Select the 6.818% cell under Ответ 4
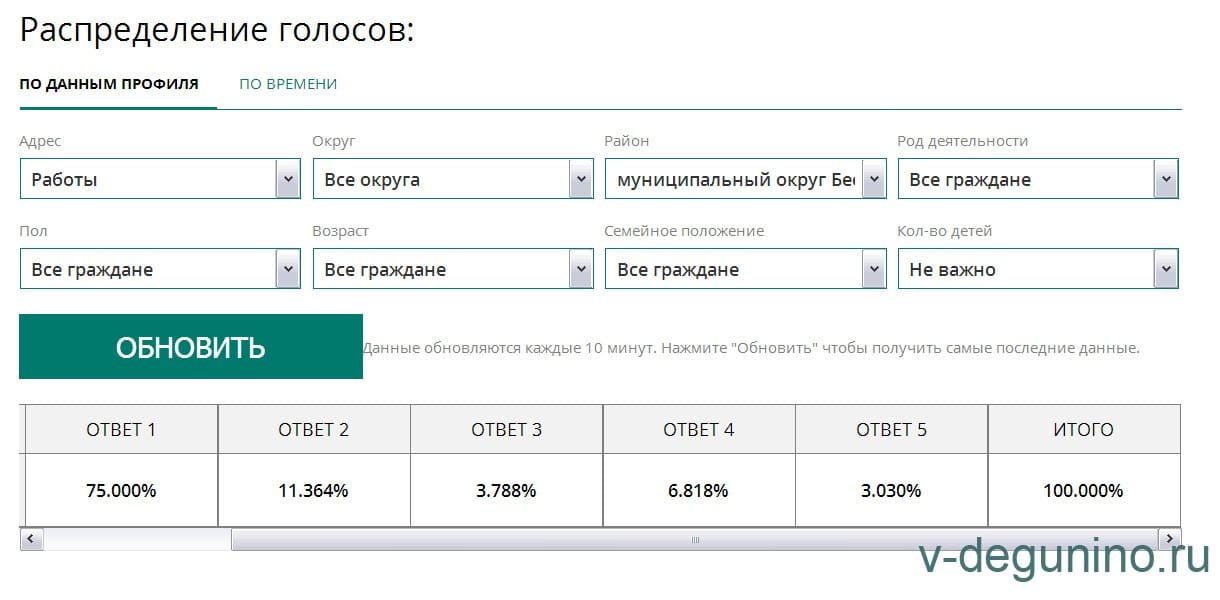Viewport: 1220px width, 600px height. [698, 491]
